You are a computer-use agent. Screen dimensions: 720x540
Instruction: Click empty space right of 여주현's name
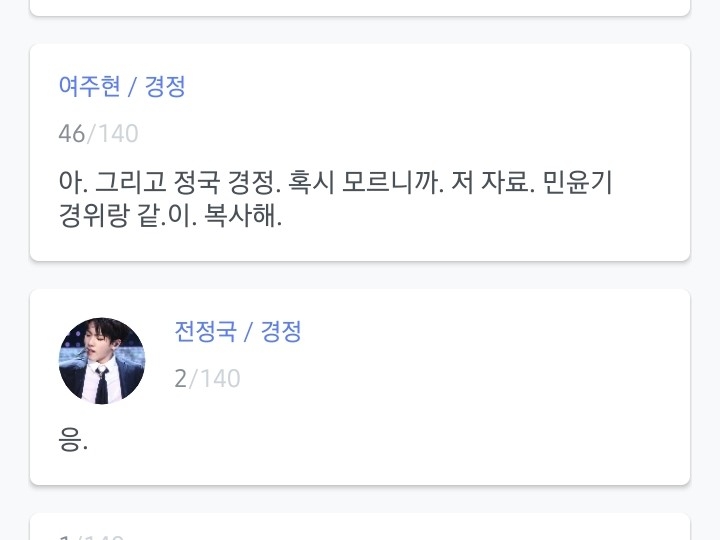click(x=420, y=86)
